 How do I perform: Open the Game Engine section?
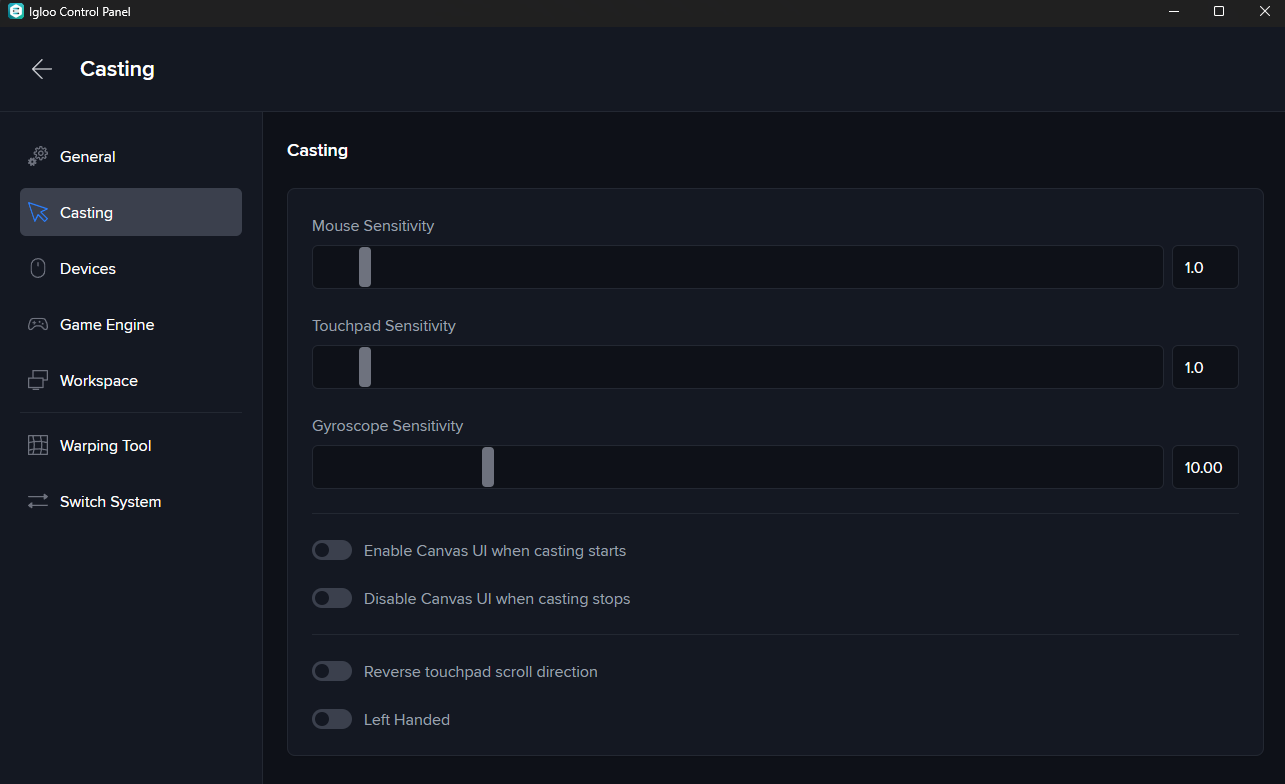click(x=107, y=325)
